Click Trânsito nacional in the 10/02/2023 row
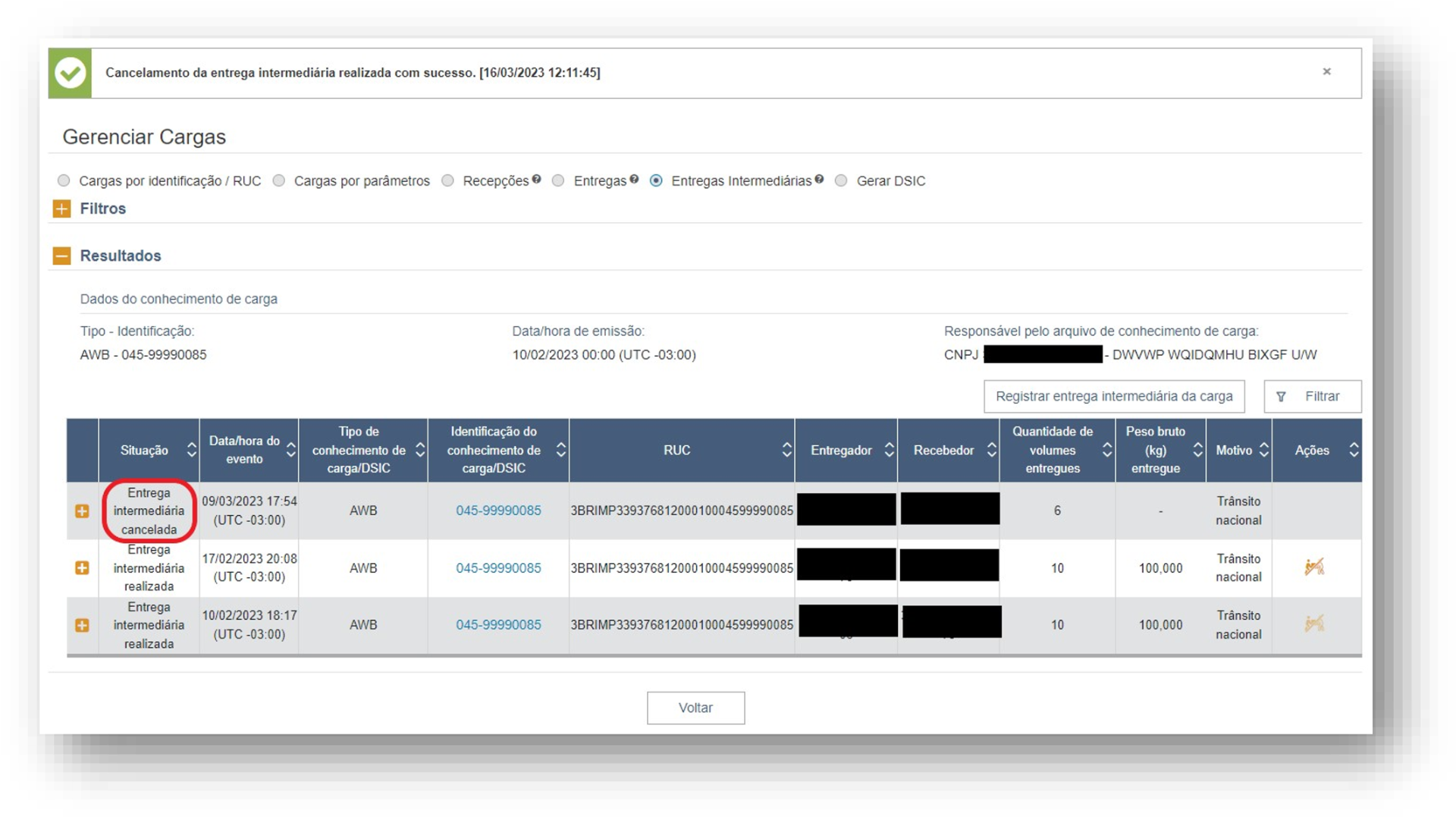Image resolution: width=1456 pixels, height=817 pixels. (1238, 625)
